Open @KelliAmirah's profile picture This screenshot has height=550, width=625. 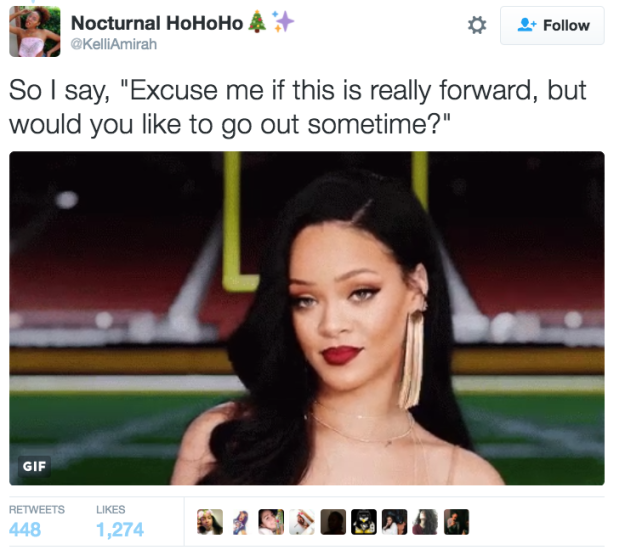coord(35,31)
